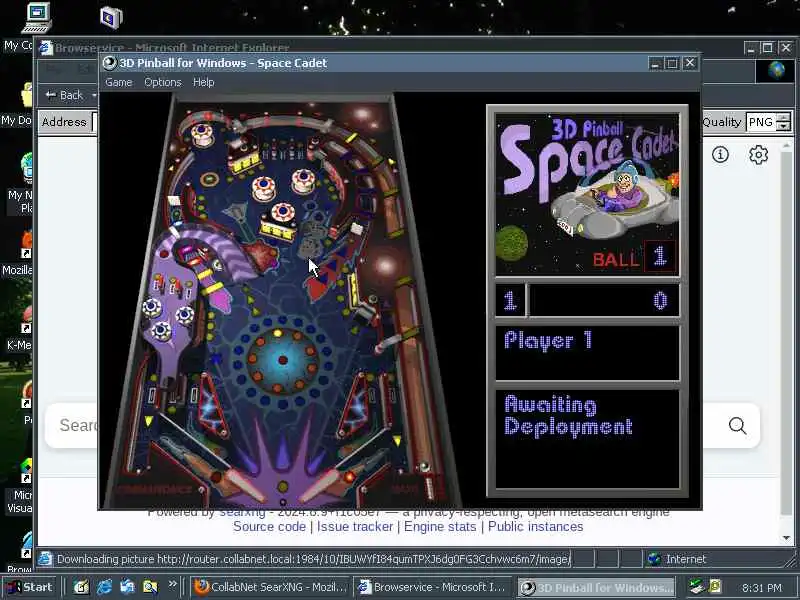The width and height of the screenshot is (800, 600).
Task: Expand quick launch overflow chevron
Action: click(x=172, y=584)
